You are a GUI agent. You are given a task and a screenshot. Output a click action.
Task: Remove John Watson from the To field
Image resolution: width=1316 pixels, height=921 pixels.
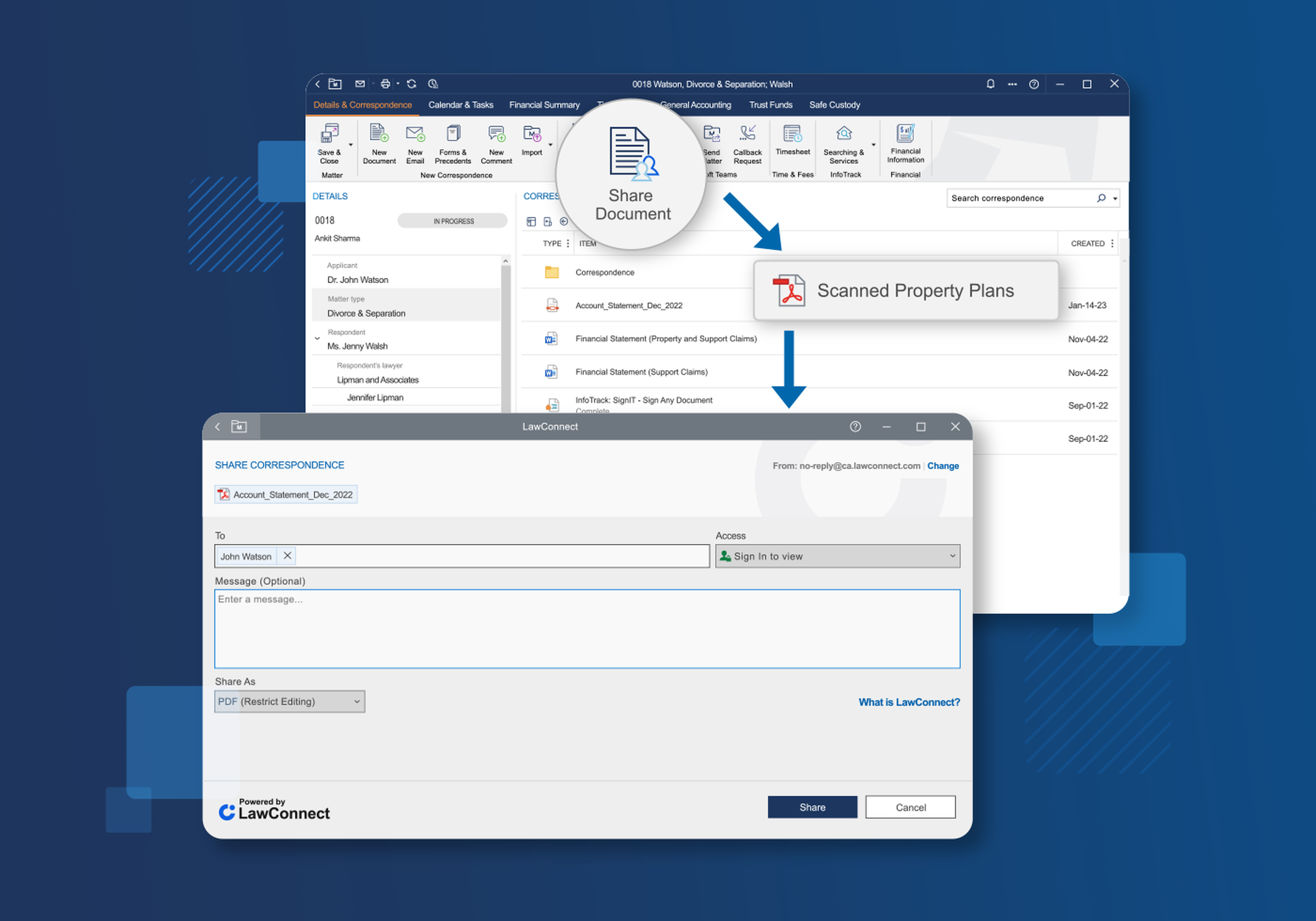tap(287, 556)
